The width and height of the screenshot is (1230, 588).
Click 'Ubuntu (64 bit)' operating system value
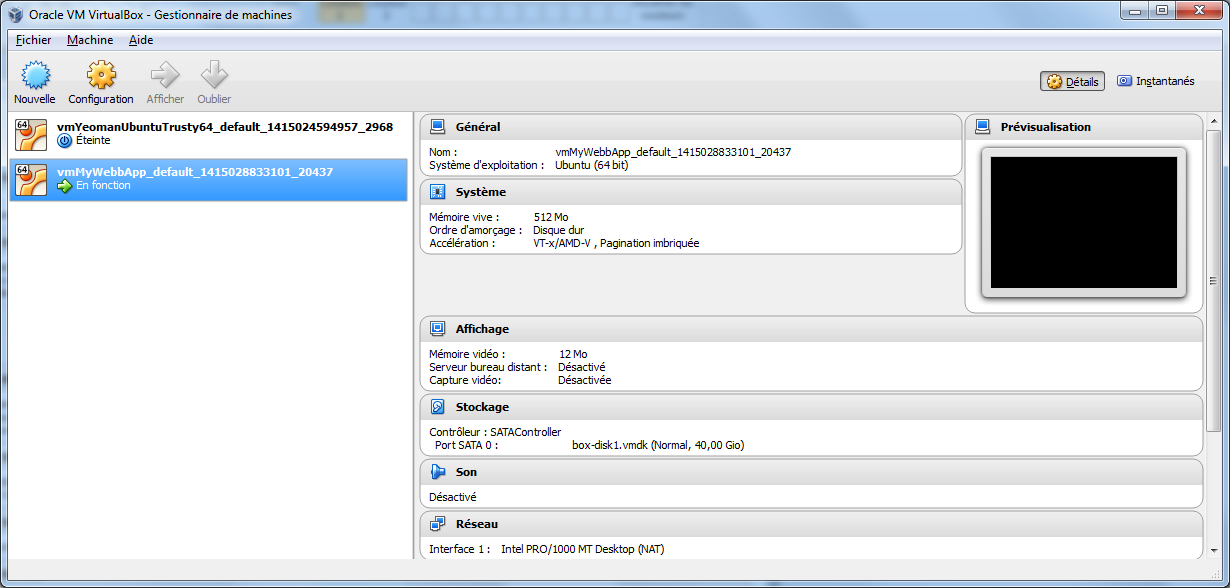pyautogui.click(x=592, y=165)
